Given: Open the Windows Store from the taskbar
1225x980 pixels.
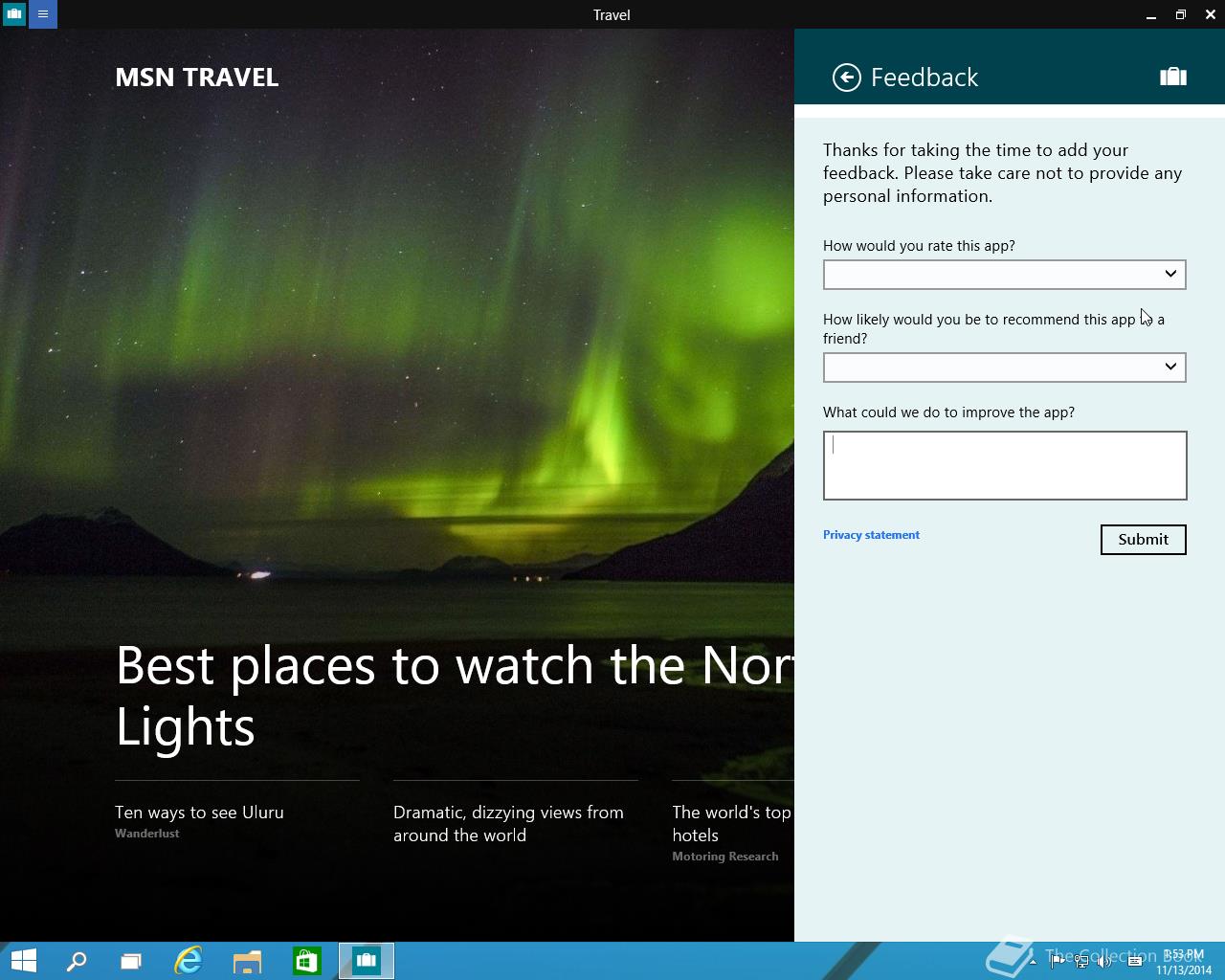Looking at the screenshot, I should (306, 961).
